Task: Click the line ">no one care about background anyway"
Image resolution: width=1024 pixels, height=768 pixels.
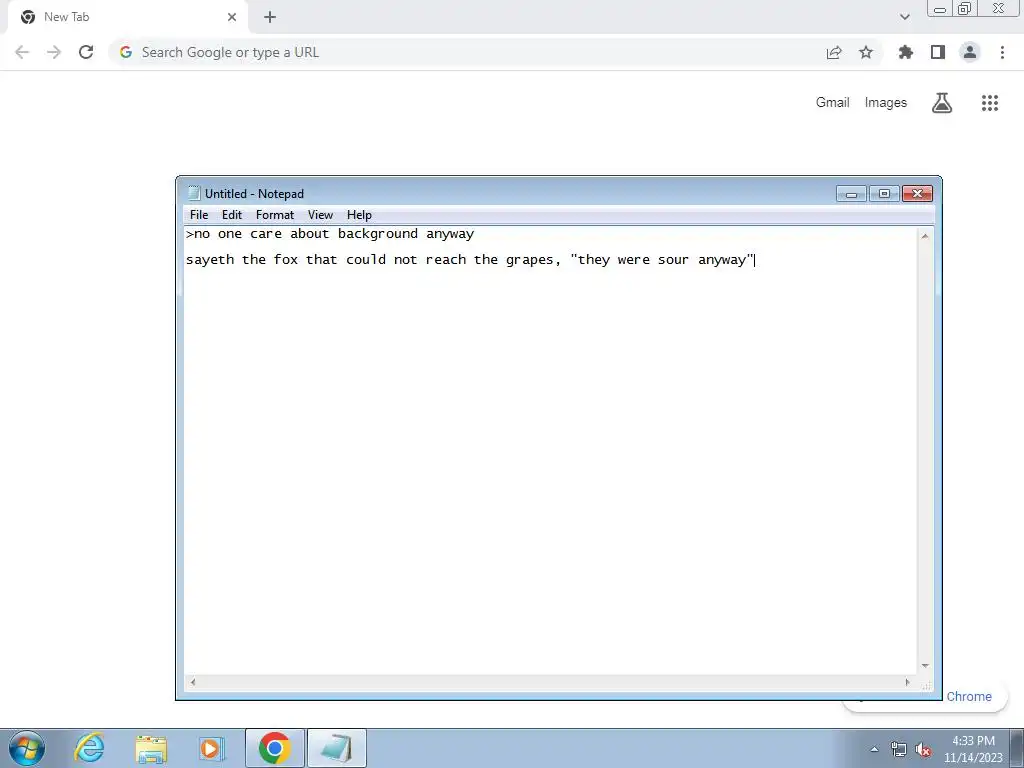Action: click(330, 234)
